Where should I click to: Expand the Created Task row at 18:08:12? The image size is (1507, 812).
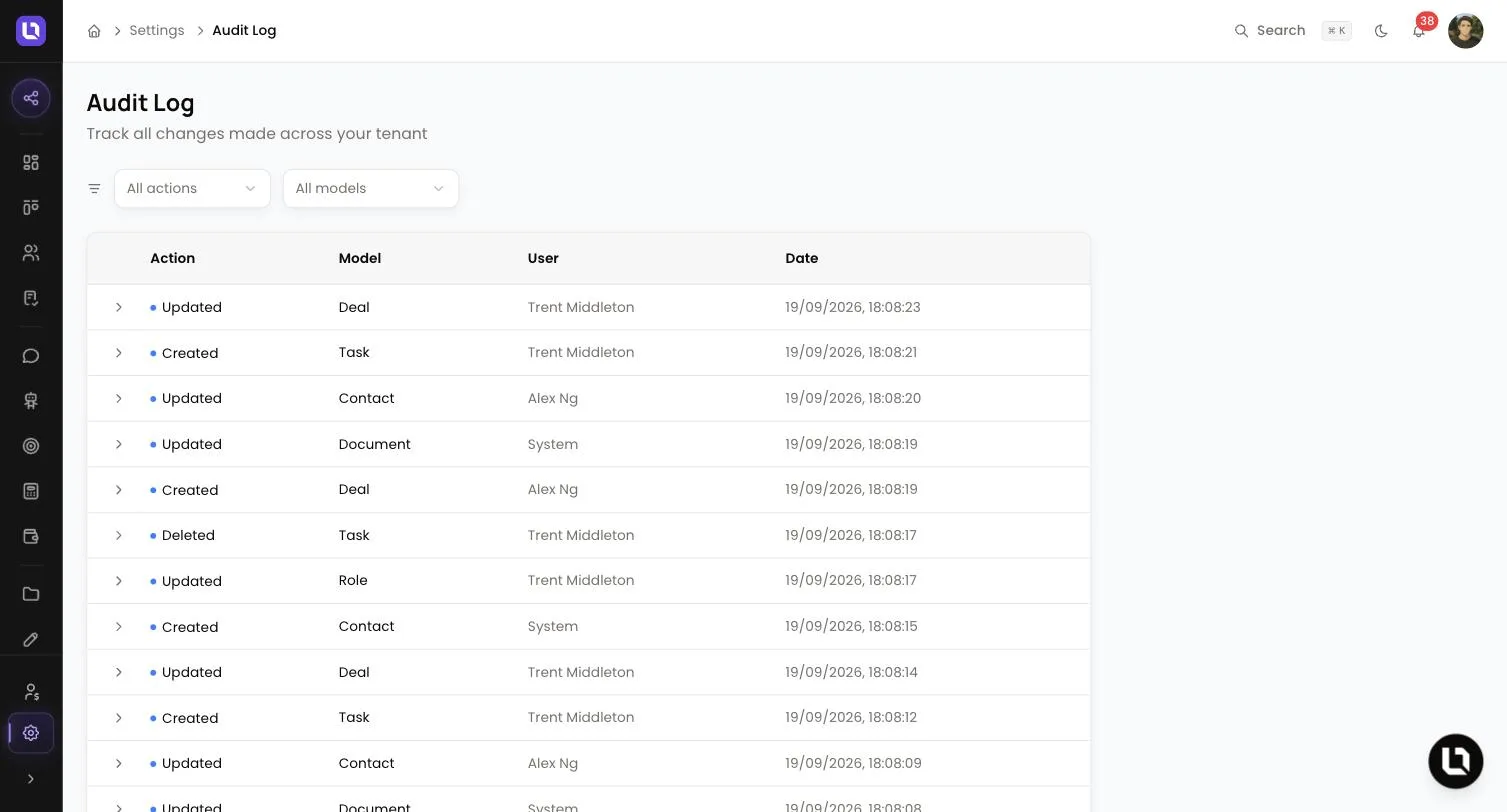[118, 718]
